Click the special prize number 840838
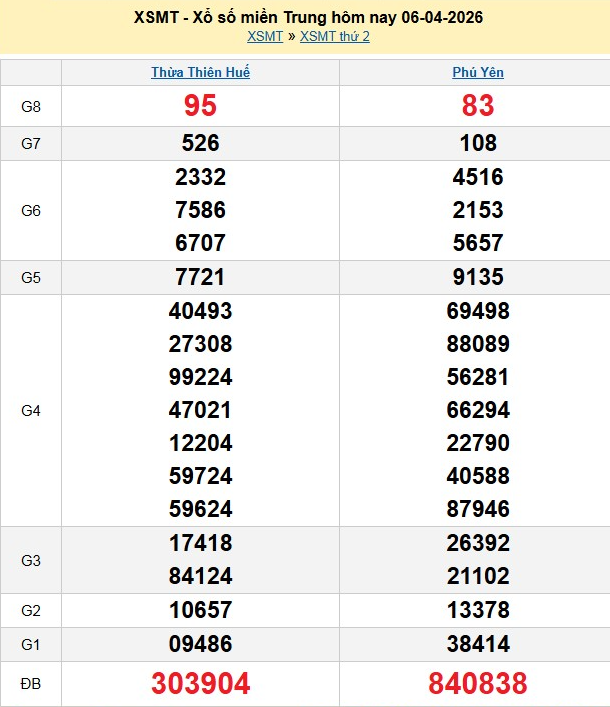 (x=477, y=683)
